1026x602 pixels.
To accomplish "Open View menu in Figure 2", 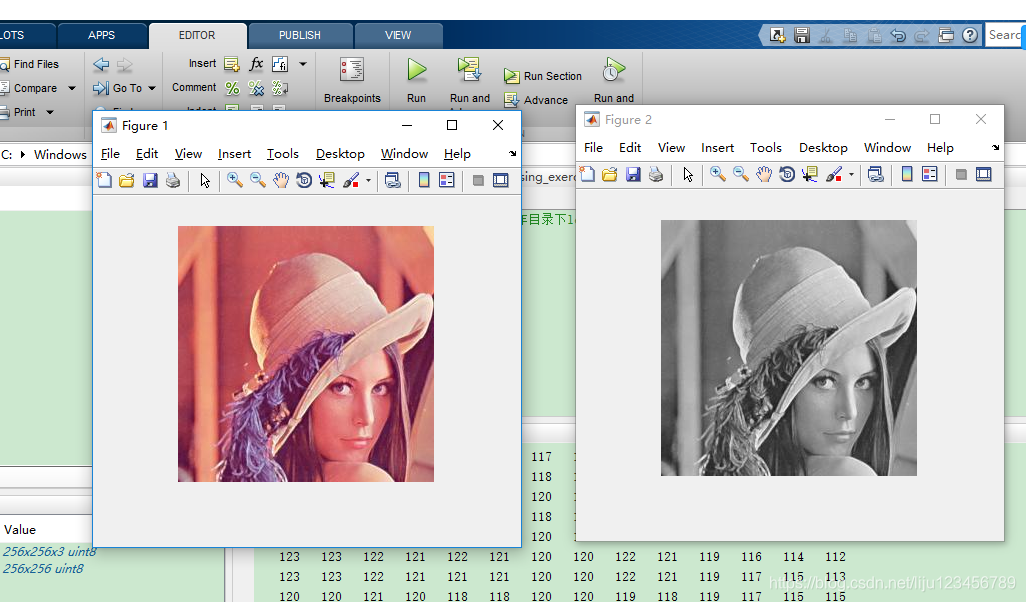I will (x=671, y=148).
